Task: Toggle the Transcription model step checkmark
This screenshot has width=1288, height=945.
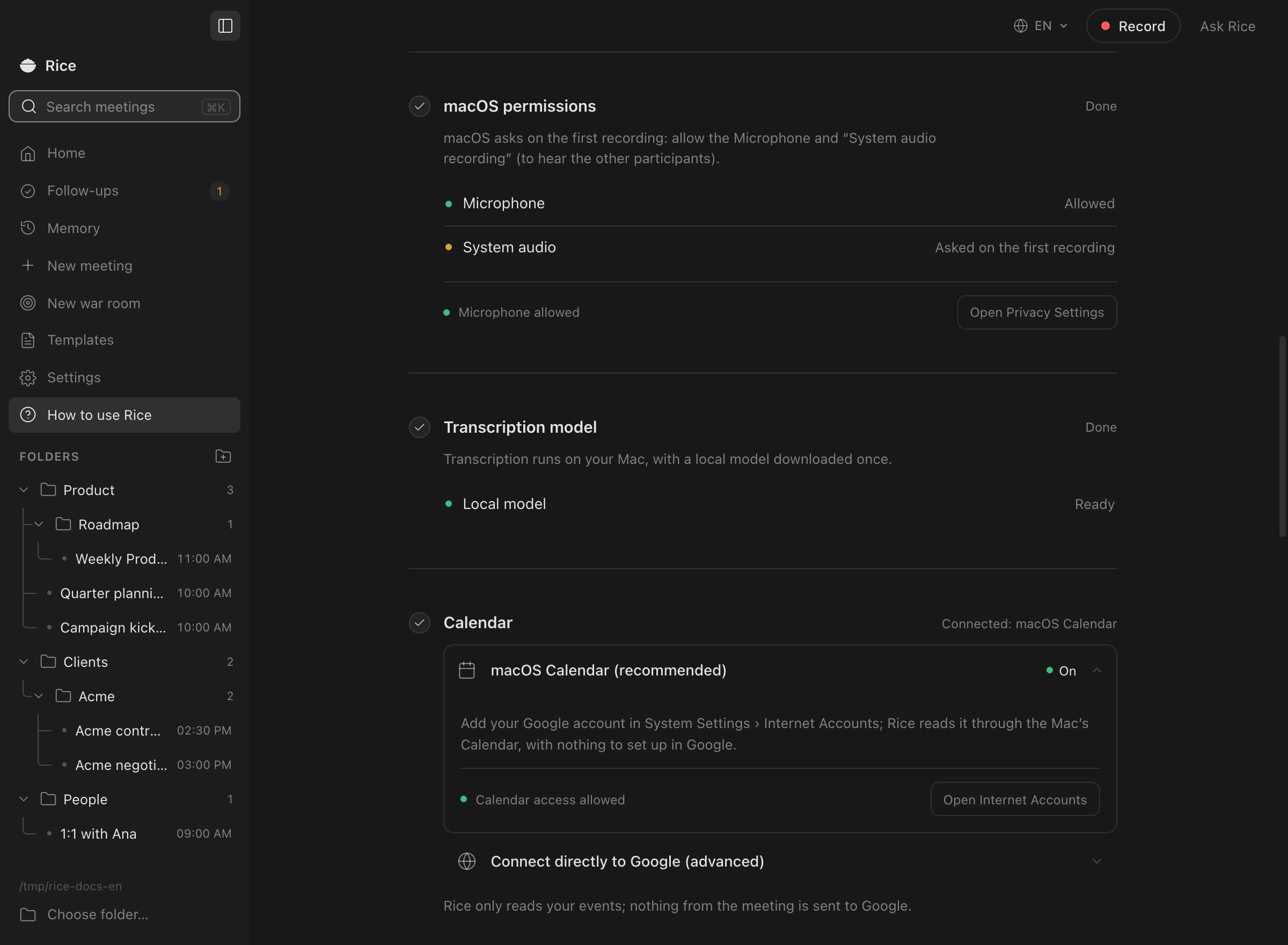Action: 420,427
